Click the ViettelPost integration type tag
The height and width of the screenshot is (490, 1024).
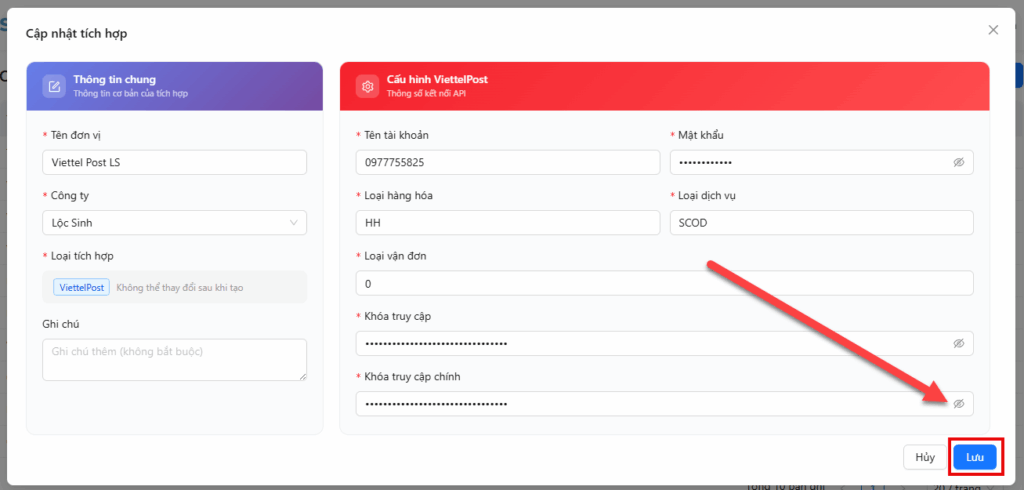(x=82, y=287)
